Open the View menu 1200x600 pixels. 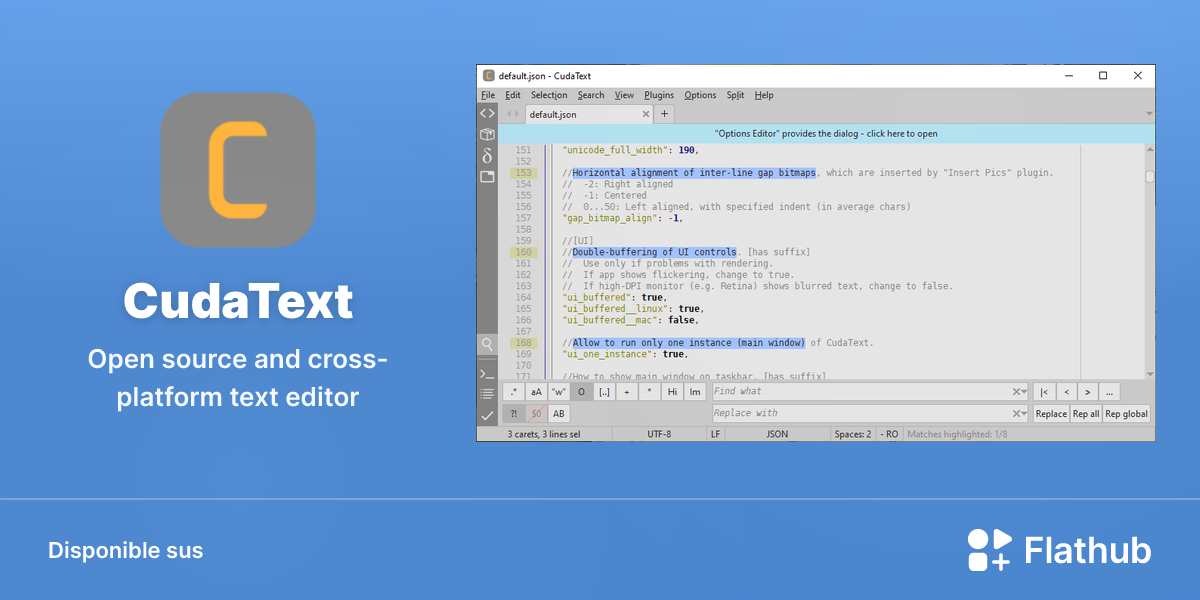(624, 95)
